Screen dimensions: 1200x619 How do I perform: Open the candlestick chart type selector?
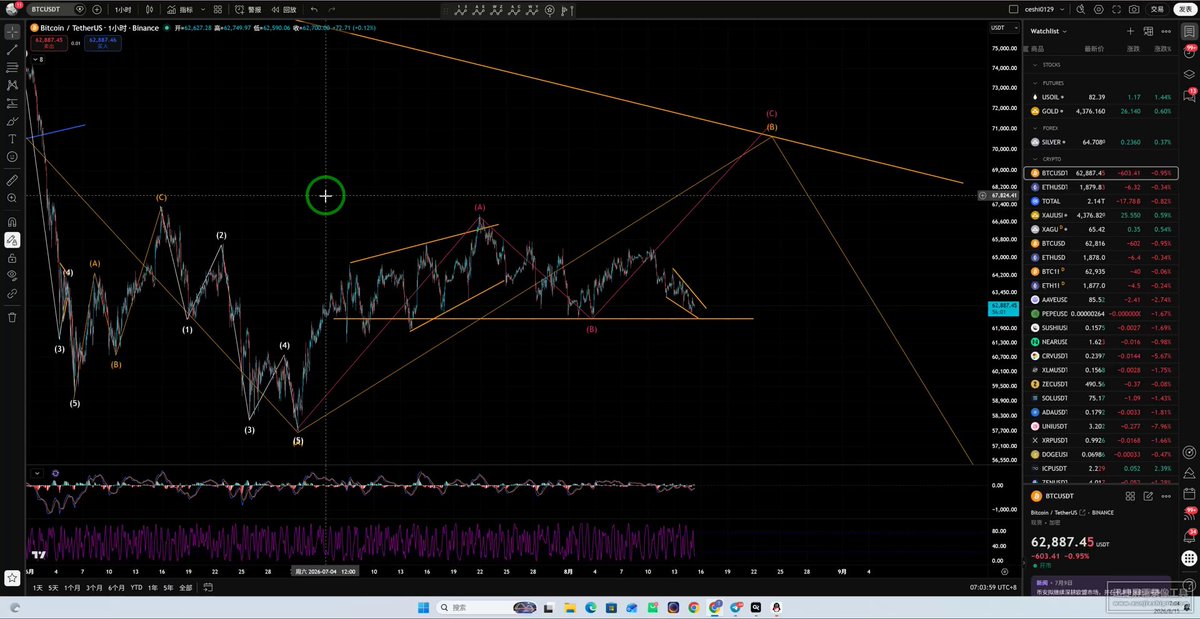point(149,9)
